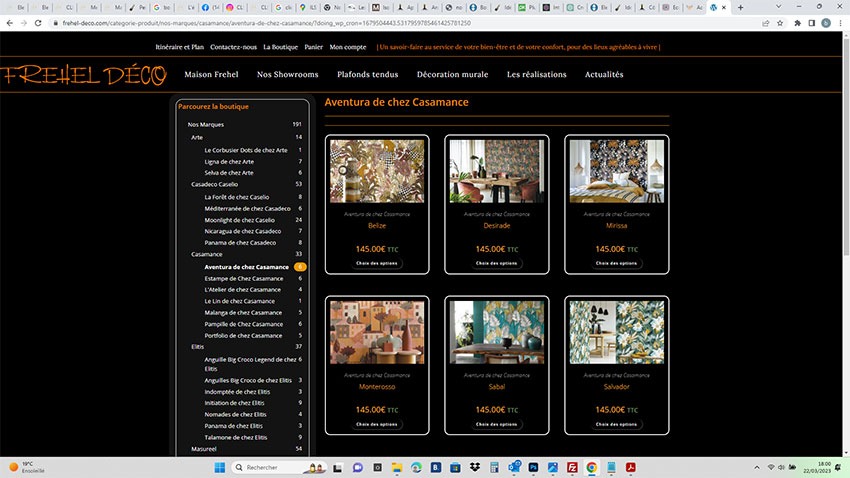Open the browser extensions puzzle icon
Image resolution: width=850 pixels, height=478 pixels.
[797, 23]
